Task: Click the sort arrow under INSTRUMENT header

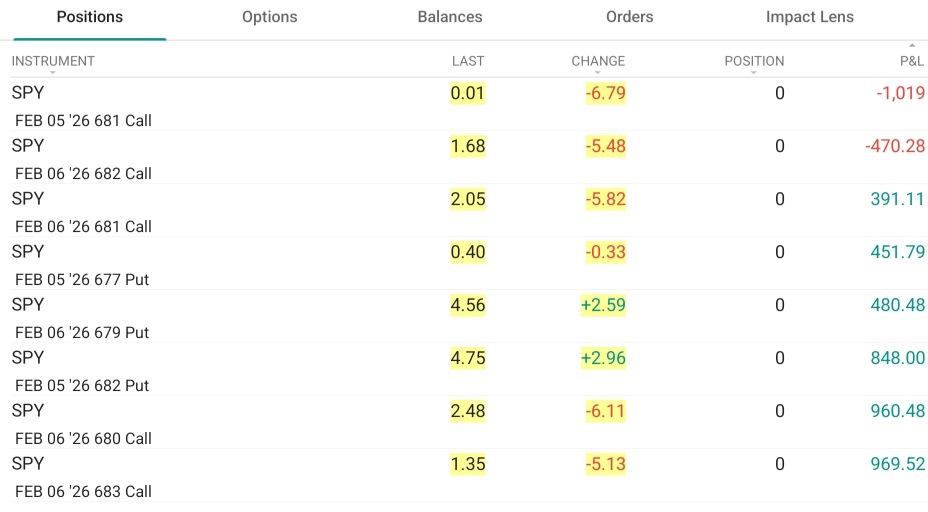Action: point(53,73)
